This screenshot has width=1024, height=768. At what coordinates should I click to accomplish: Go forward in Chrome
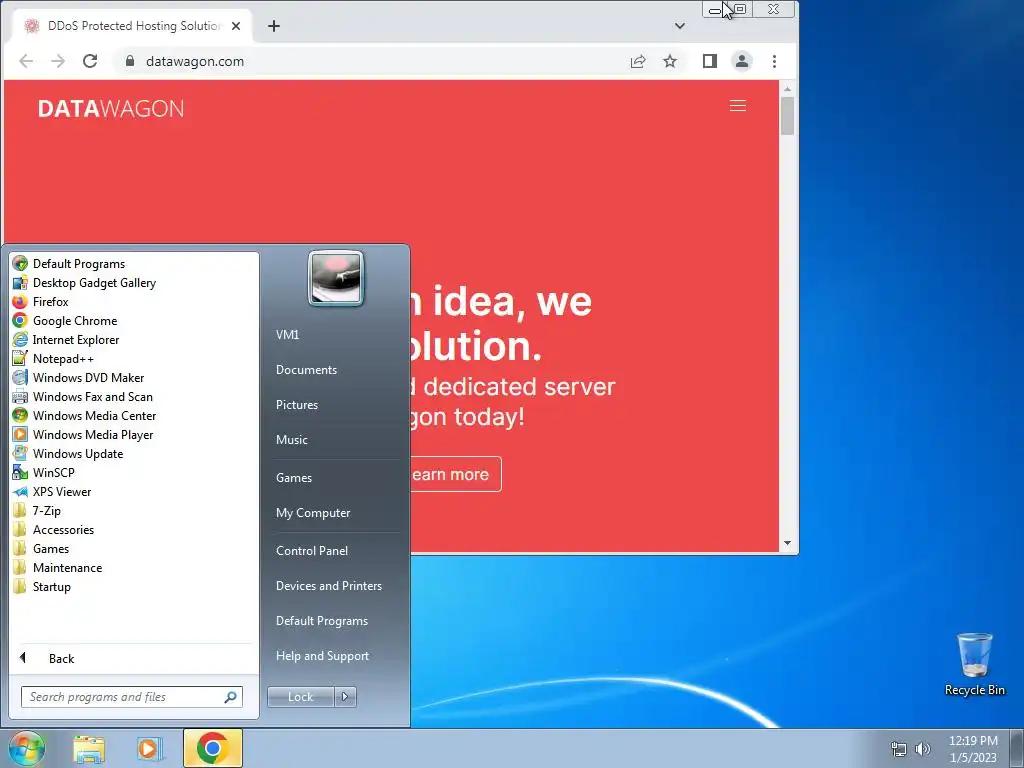[58, 61]
